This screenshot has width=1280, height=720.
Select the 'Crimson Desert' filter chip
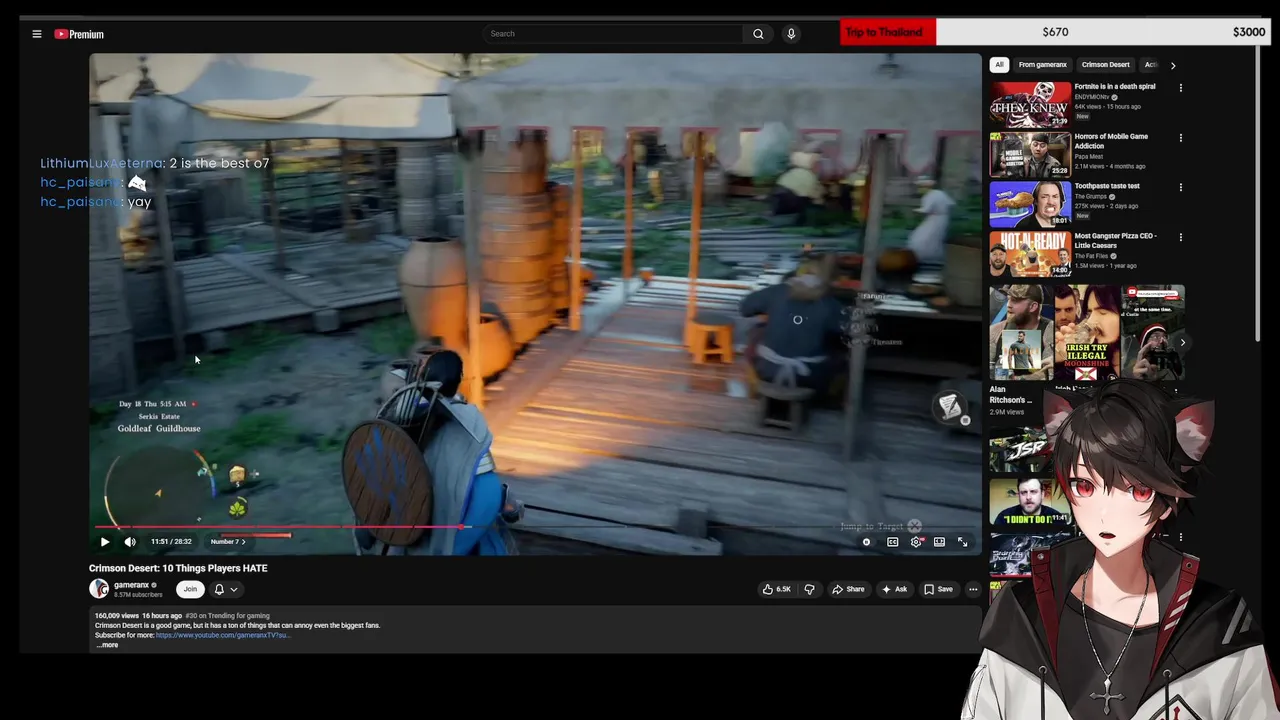1105,65
